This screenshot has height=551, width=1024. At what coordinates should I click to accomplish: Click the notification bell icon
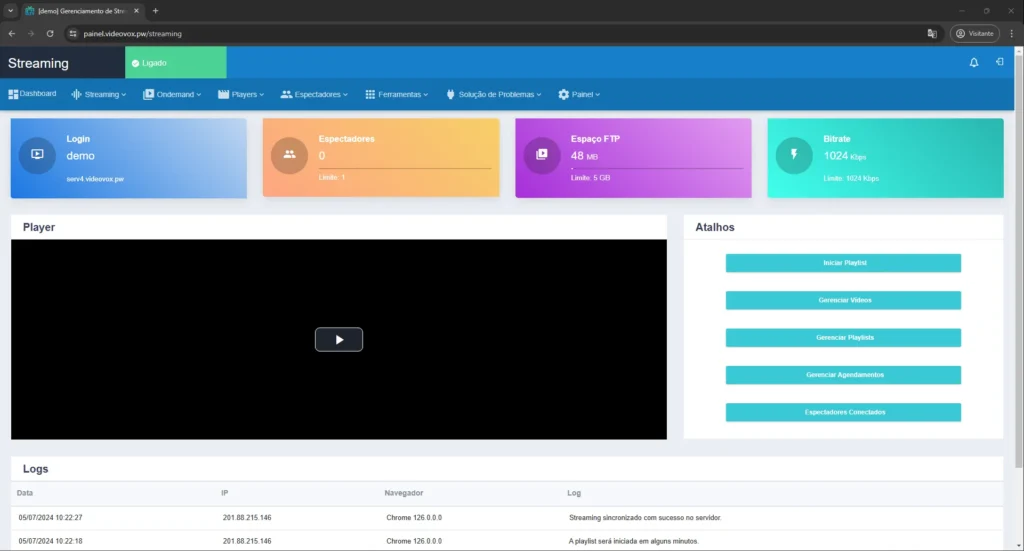click(974, 62)
